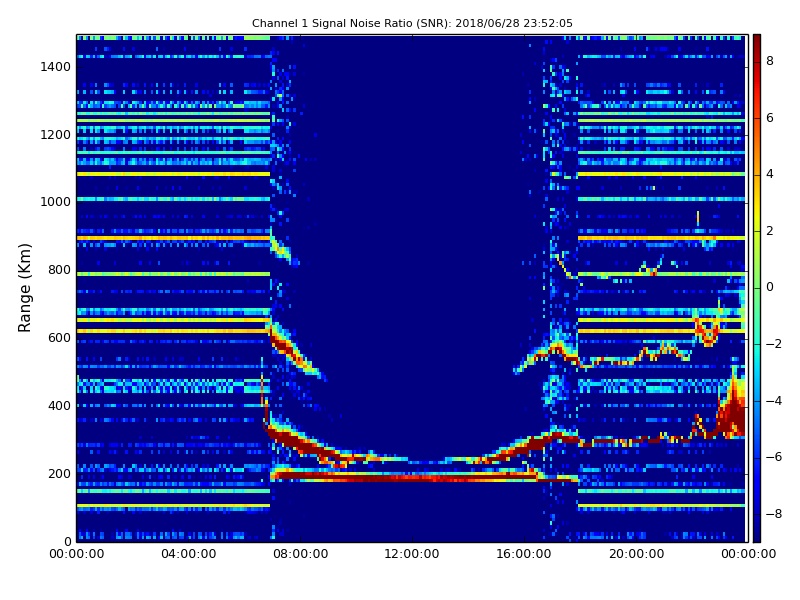800x600 pixels.
Task: Click the colorbar value label 2
Action: [769, 231]
